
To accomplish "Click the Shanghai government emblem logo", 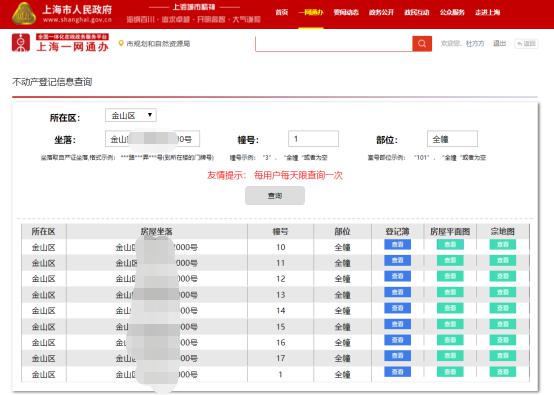I will [x=24, y=14].
